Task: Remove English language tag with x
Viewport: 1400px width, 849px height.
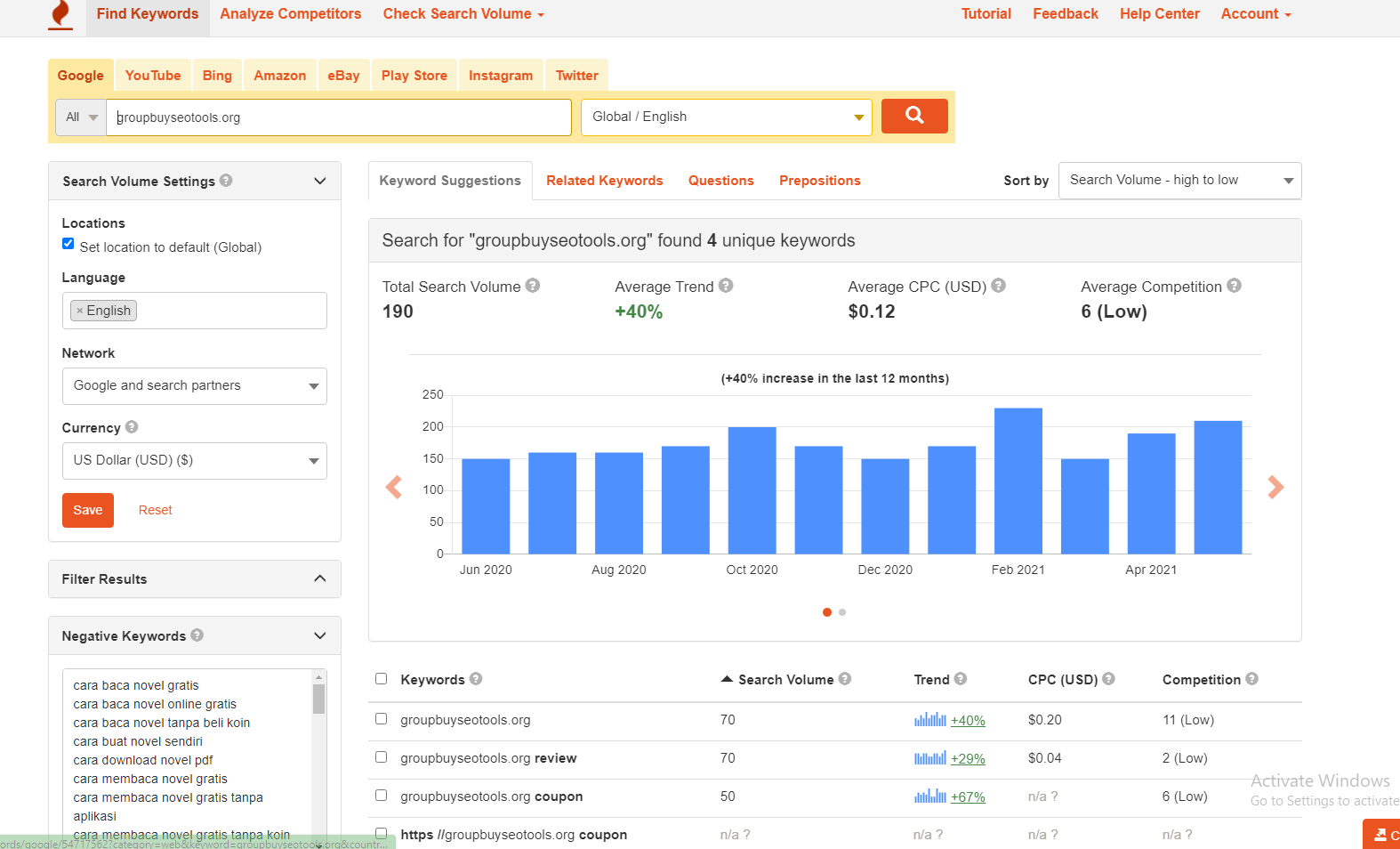Action: [x=79, y=311]
